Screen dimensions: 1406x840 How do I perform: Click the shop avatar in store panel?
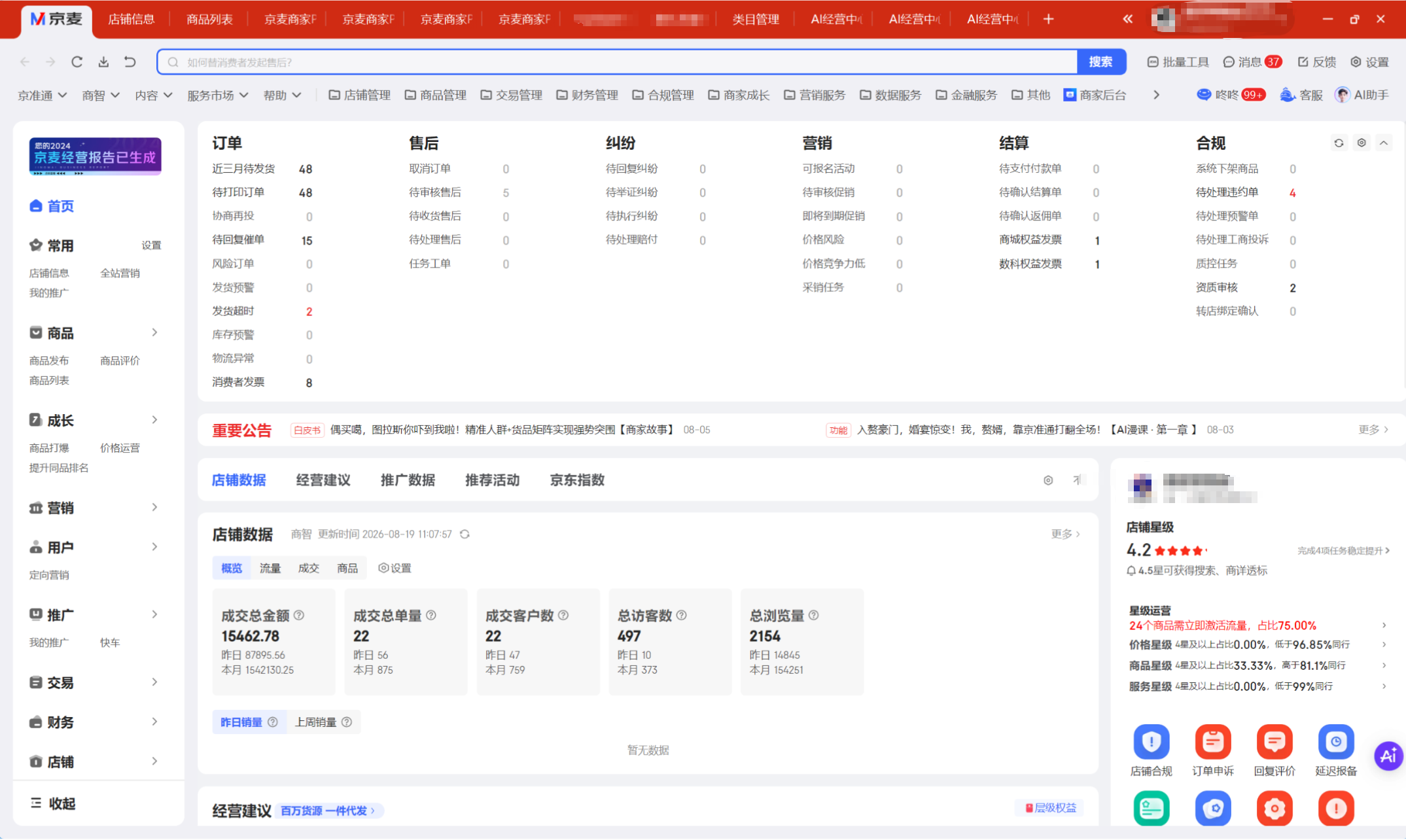point(1142,488)
